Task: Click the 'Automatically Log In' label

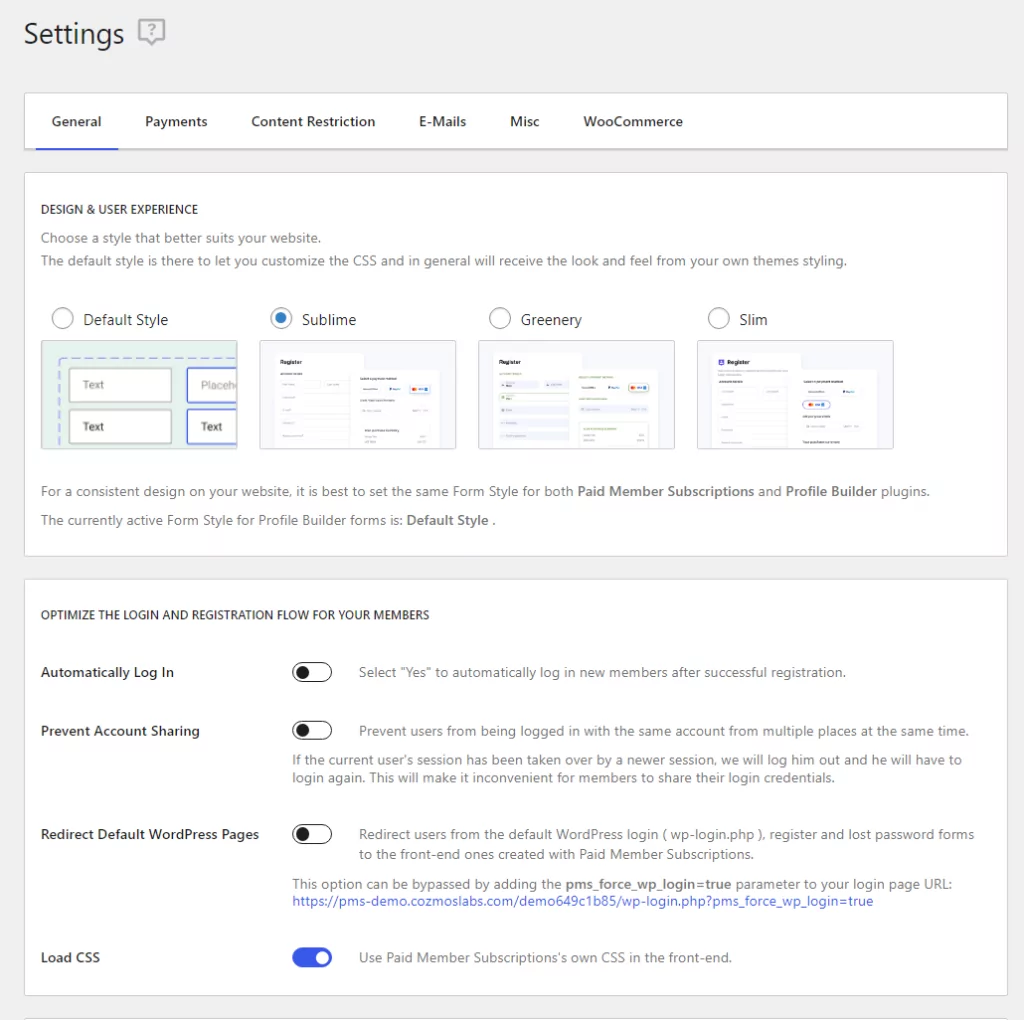Action: 107,673
